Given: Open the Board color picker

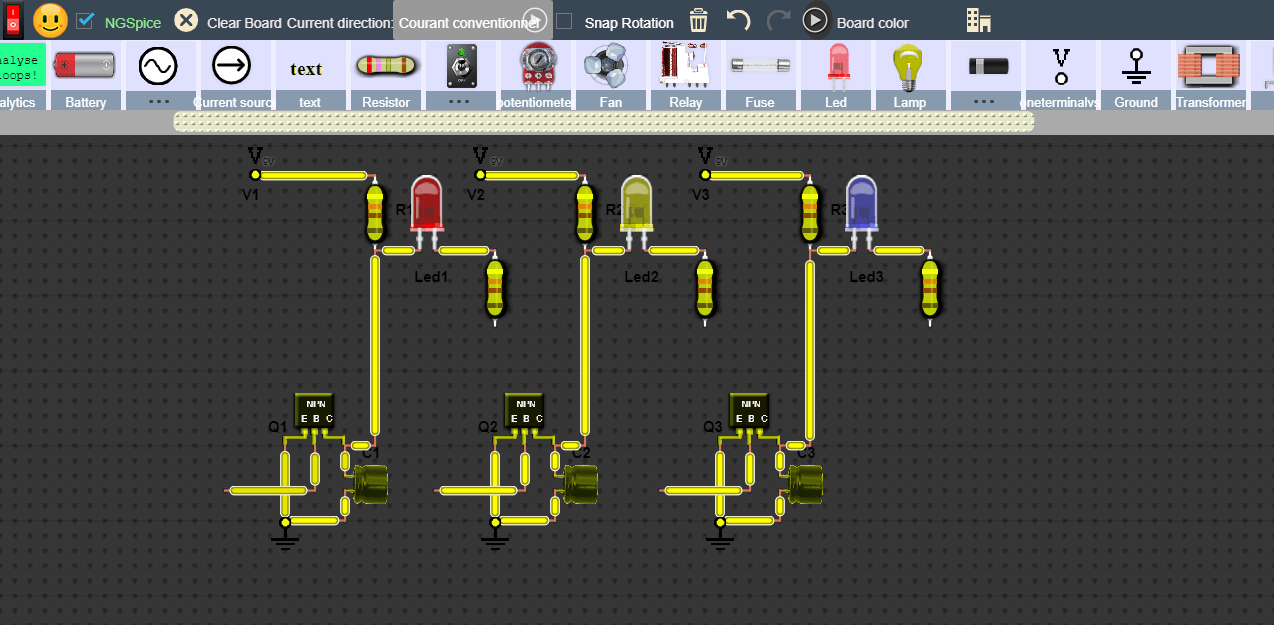Looking at the screenshot, I should 874,19.
